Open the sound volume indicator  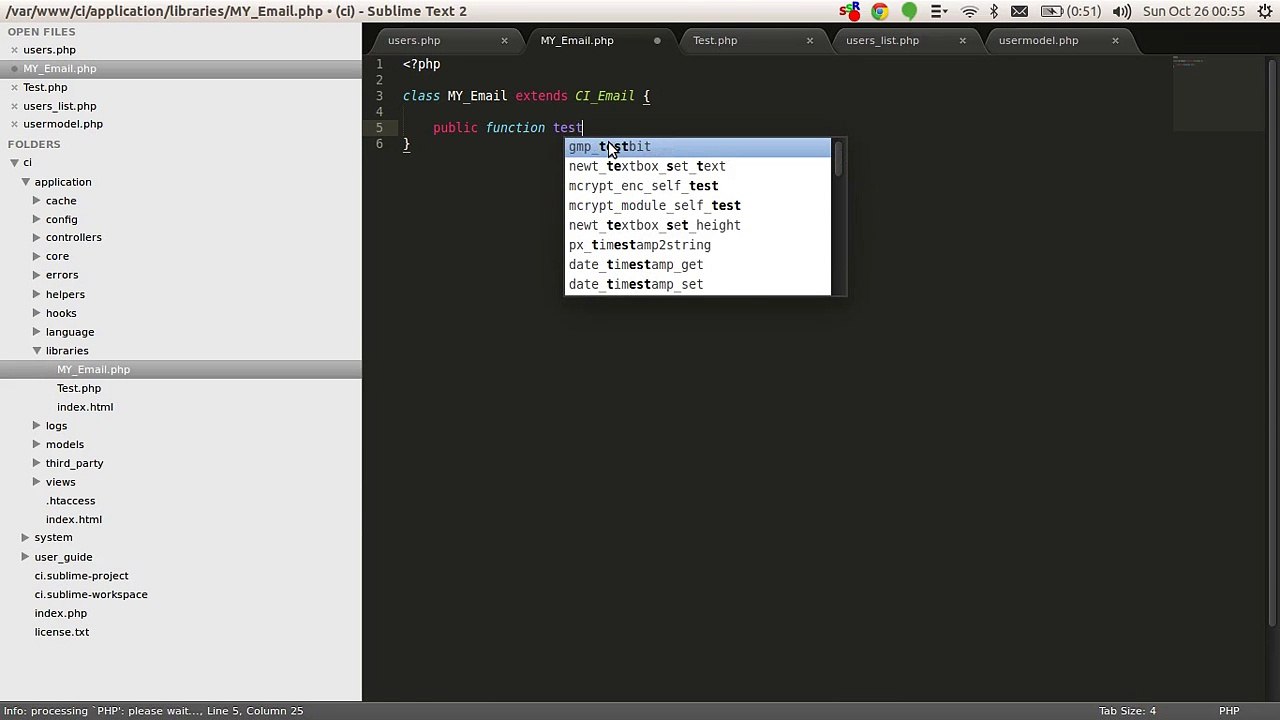point(1122,11)
